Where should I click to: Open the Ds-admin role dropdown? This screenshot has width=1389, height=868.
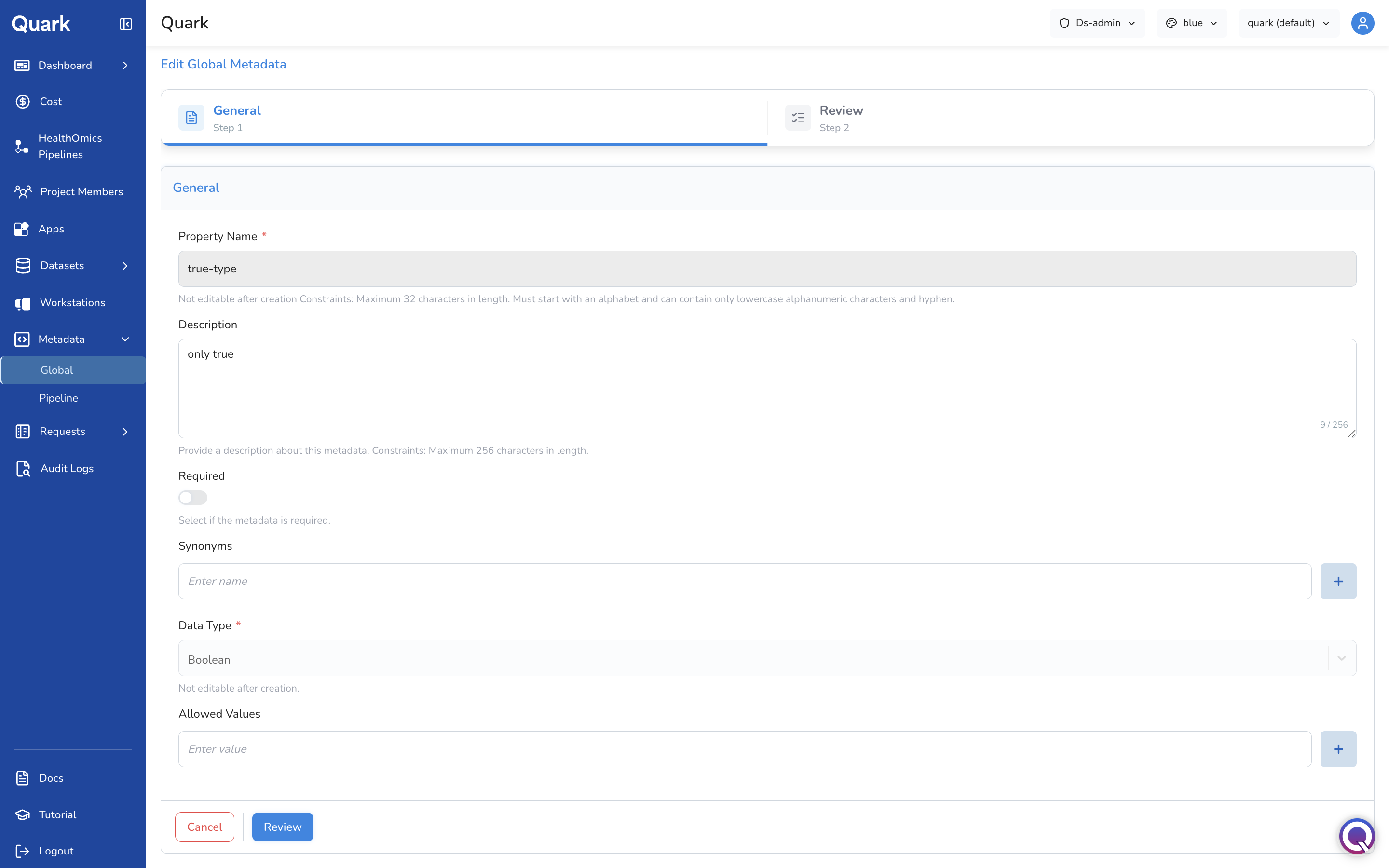coord(1097,24)
